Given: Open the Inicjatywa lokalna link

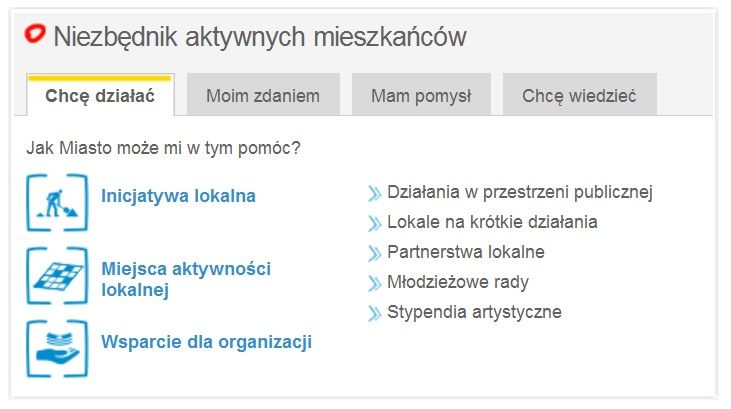Looking at the screenshot, I should (x=178, y=196).
